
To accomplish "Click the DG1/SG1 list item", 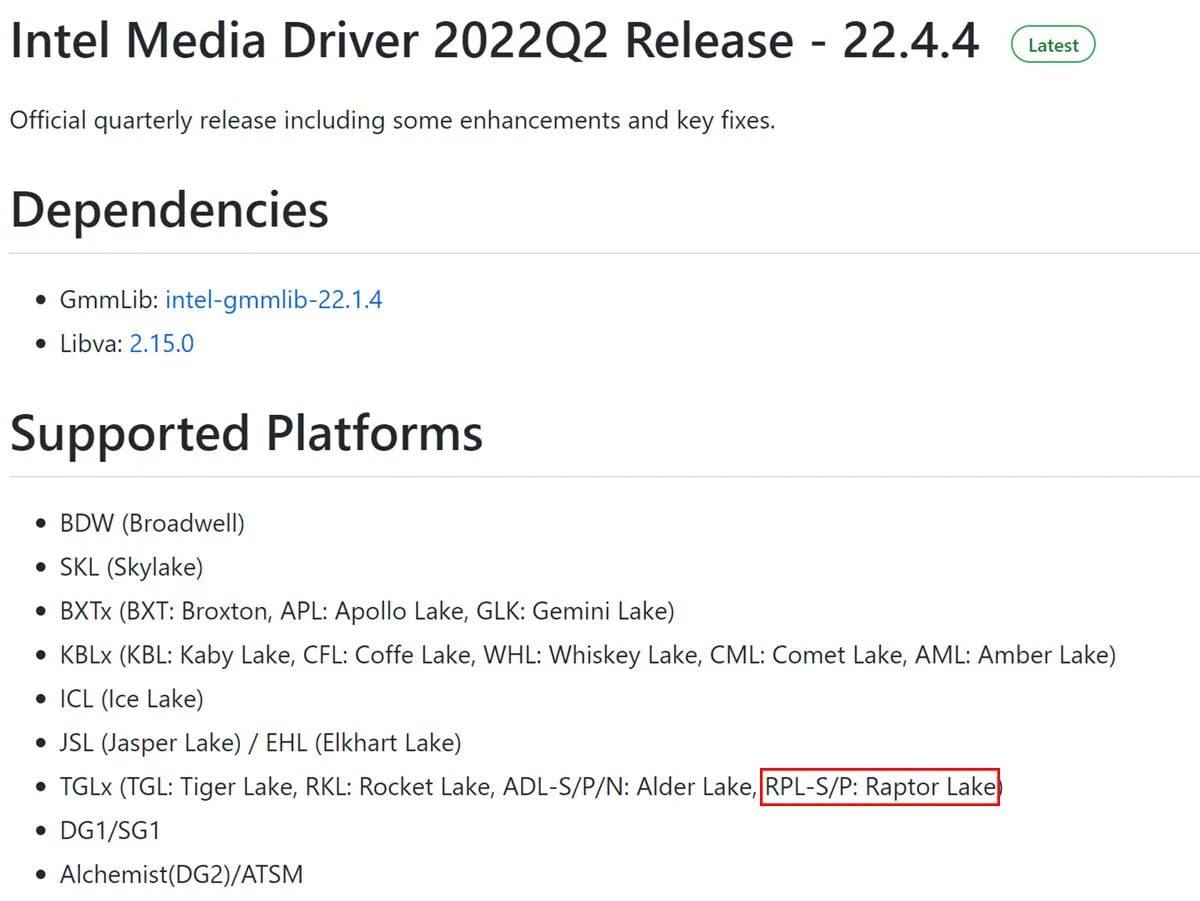I will coord(110,831).
